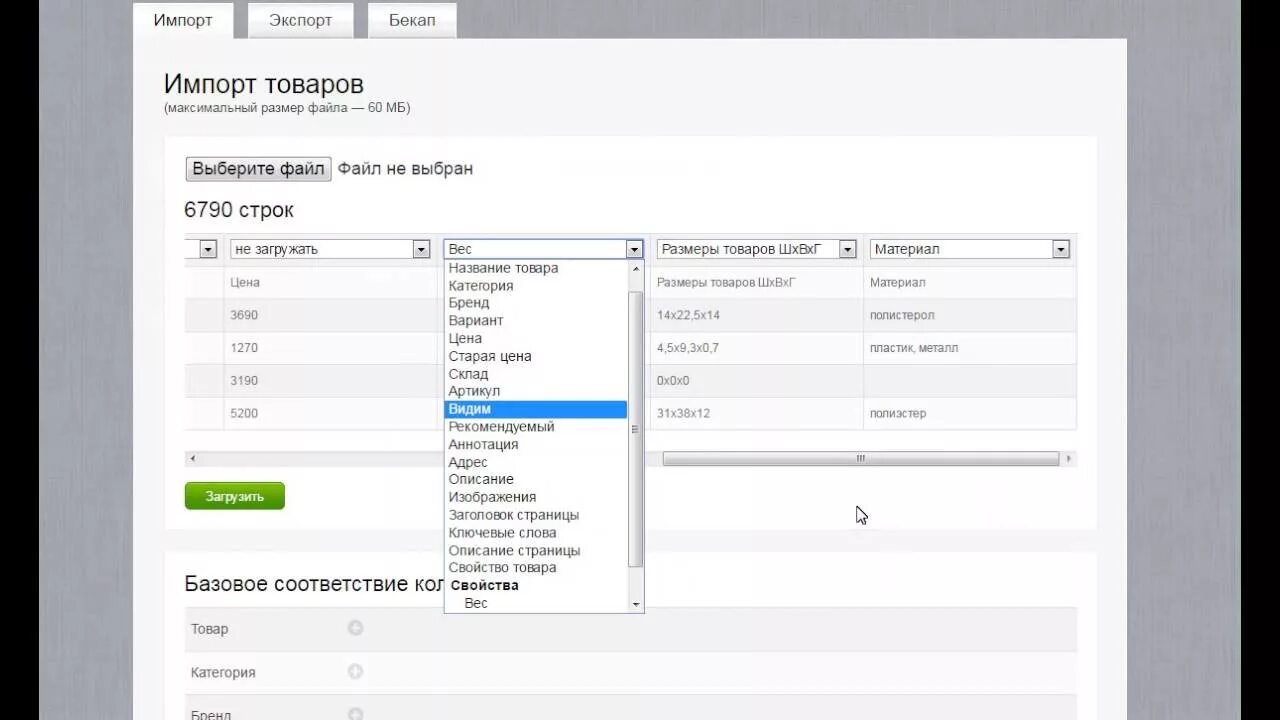The width and height of the screenshot is (1280, 720).
Task: Click the right arrow of the horizontal table scrollbar
Action: click(x=1067, y=458)
